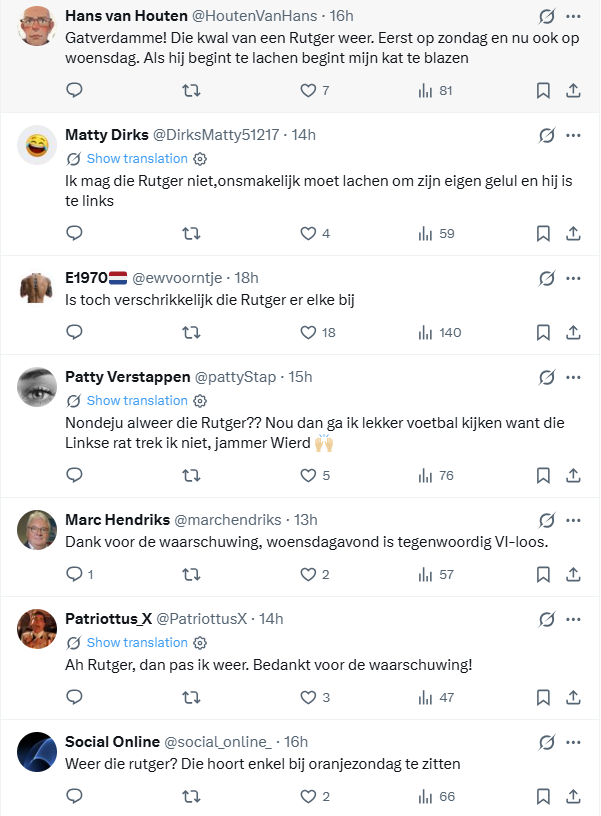Share Marc Hendriks' tweet
Viewport: 601px width, 816px height.
pos(574,574)
